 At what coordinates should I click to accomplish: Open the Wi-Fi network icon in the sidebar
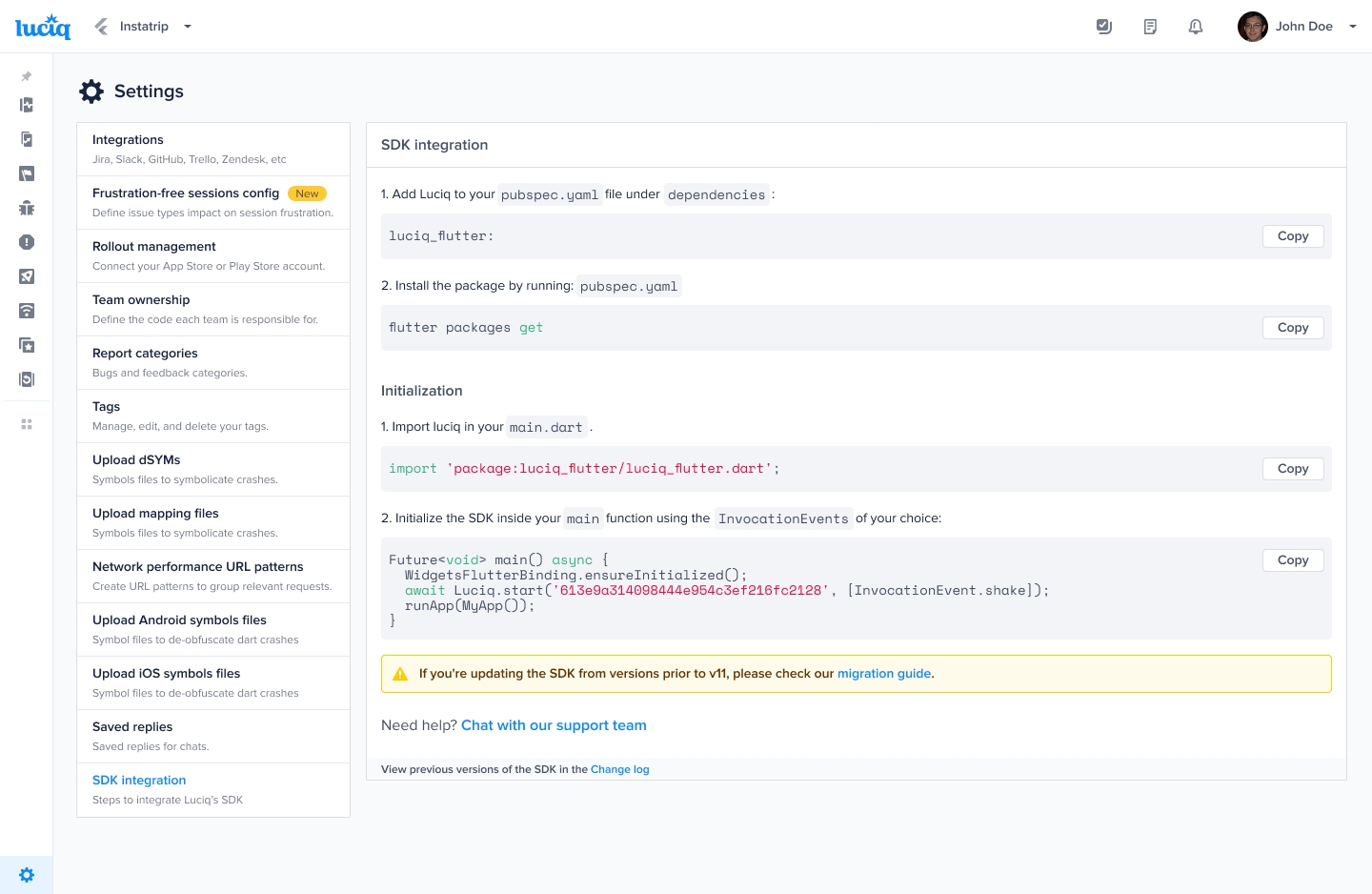(x=27, y=311)
